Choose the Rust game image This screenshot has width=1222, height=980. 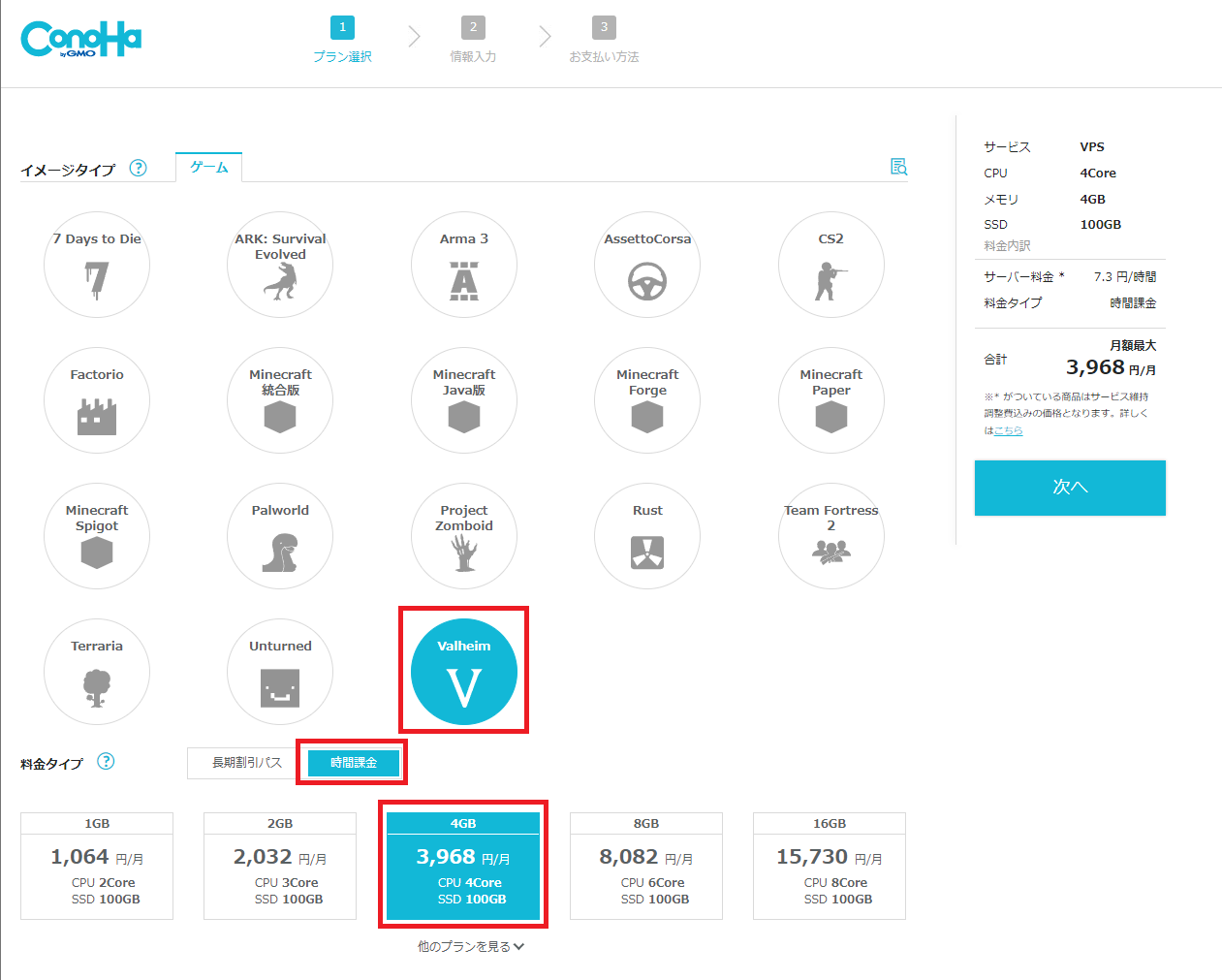point(647,536)
